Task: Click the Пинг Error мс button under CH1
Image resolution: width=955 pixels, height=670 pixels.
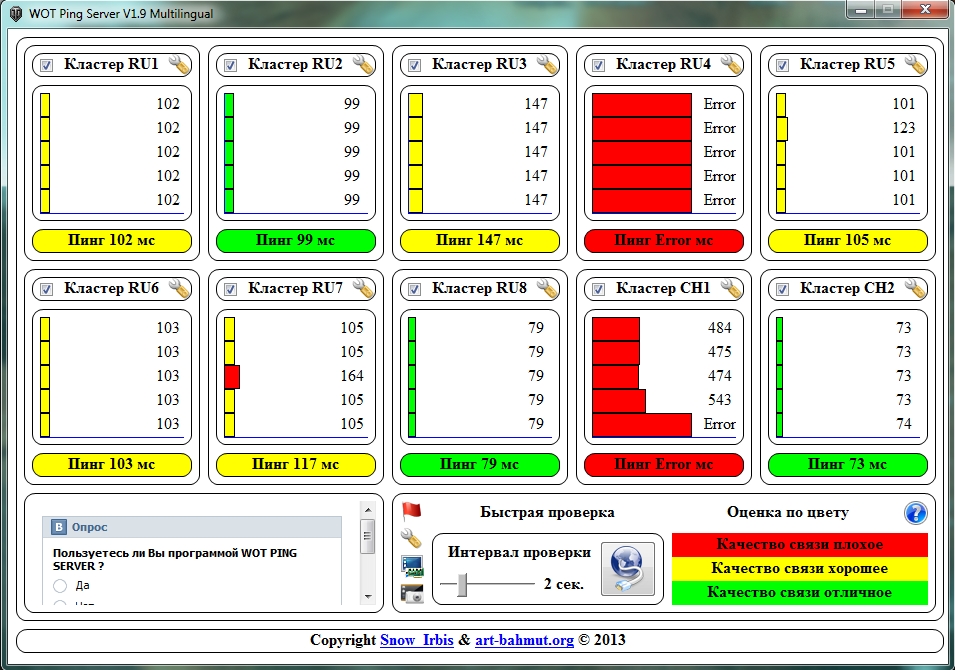Action: pos(663,465)
